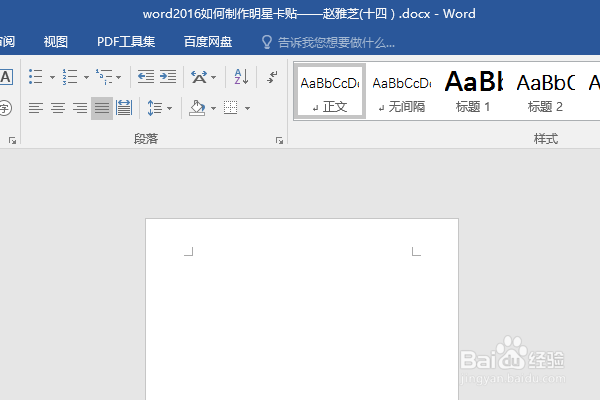The image size is (600, 400).
Task: Click the enclosed character icon
Action: tap(5, 108)
